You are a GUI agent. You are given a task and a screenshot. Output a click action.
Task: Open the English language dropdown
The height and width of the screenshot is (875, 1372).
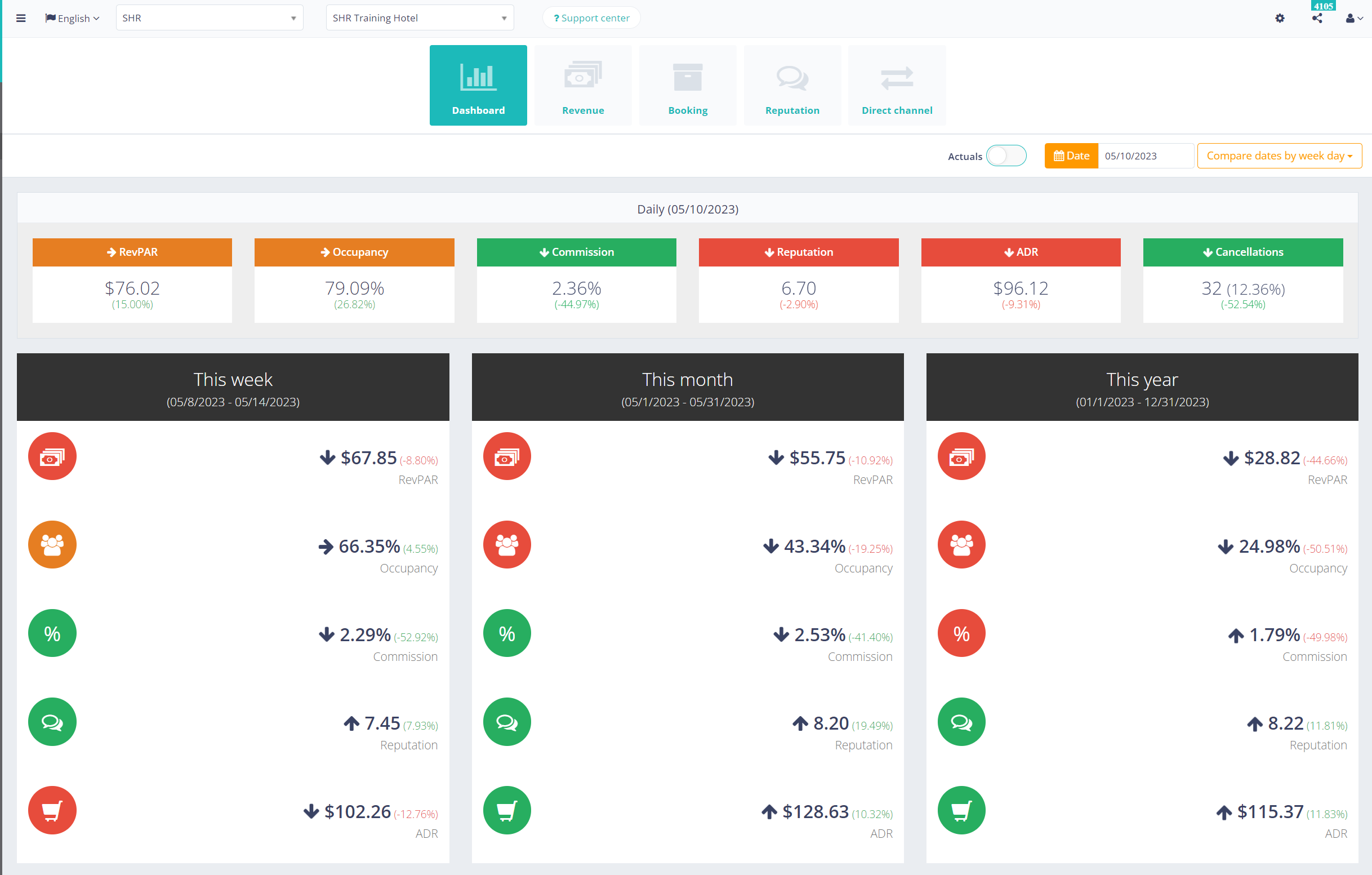tap(72, 18)
